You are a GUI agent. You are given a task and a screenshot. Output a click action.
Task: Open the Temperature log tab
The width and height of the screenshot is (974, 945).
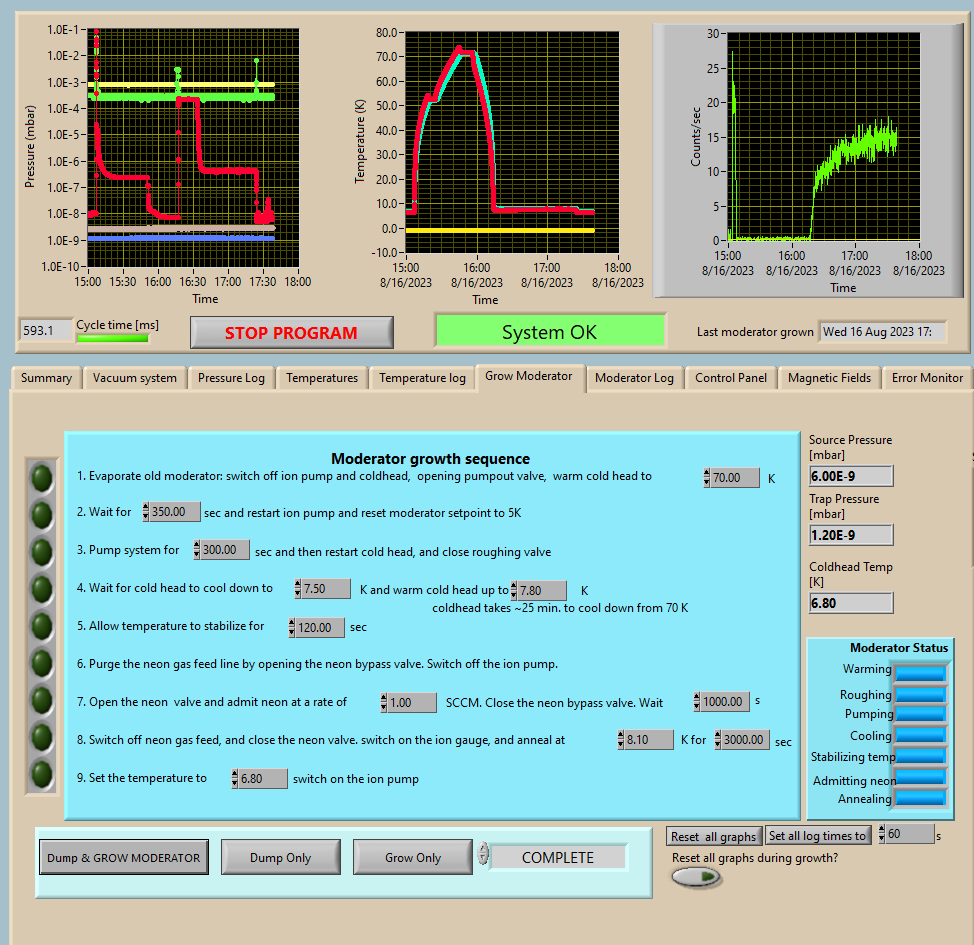tap(422, 378)
